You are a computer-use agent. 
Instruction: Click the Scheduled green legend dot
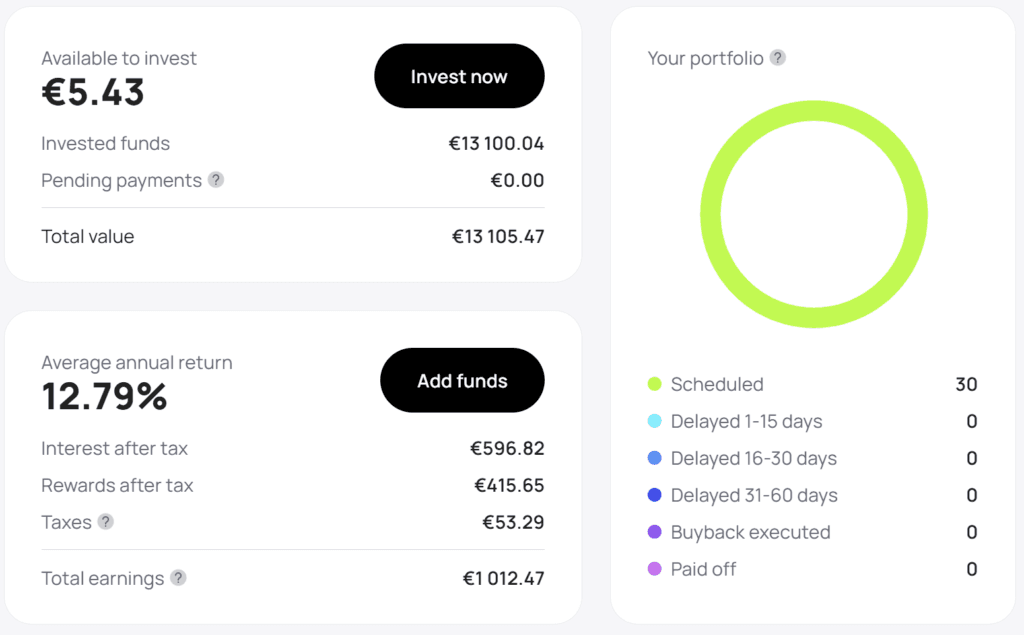(x=654, y=383)
